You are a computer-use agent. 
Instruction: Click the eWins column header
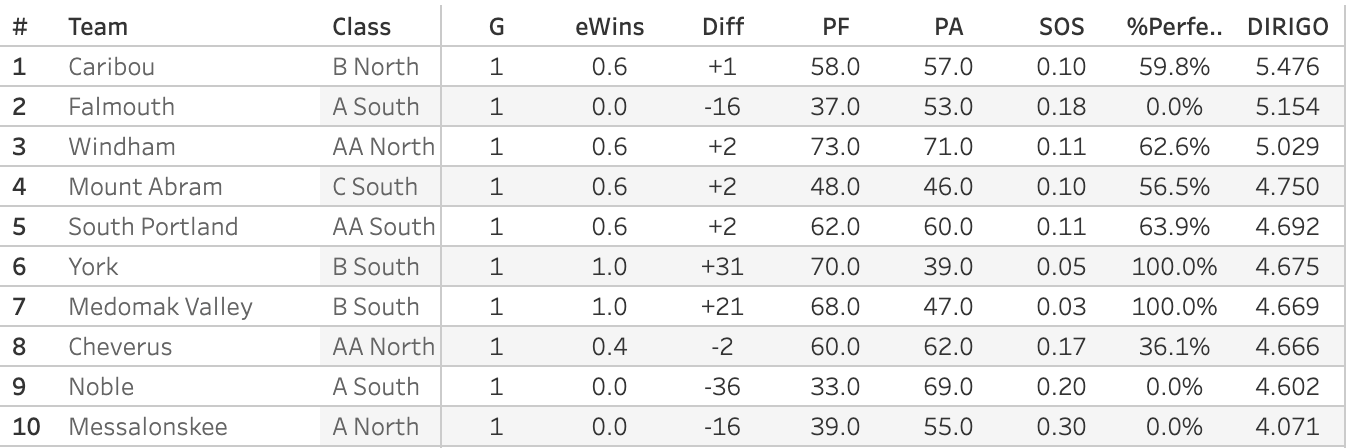pyautogui.click(x=609, y=27)
